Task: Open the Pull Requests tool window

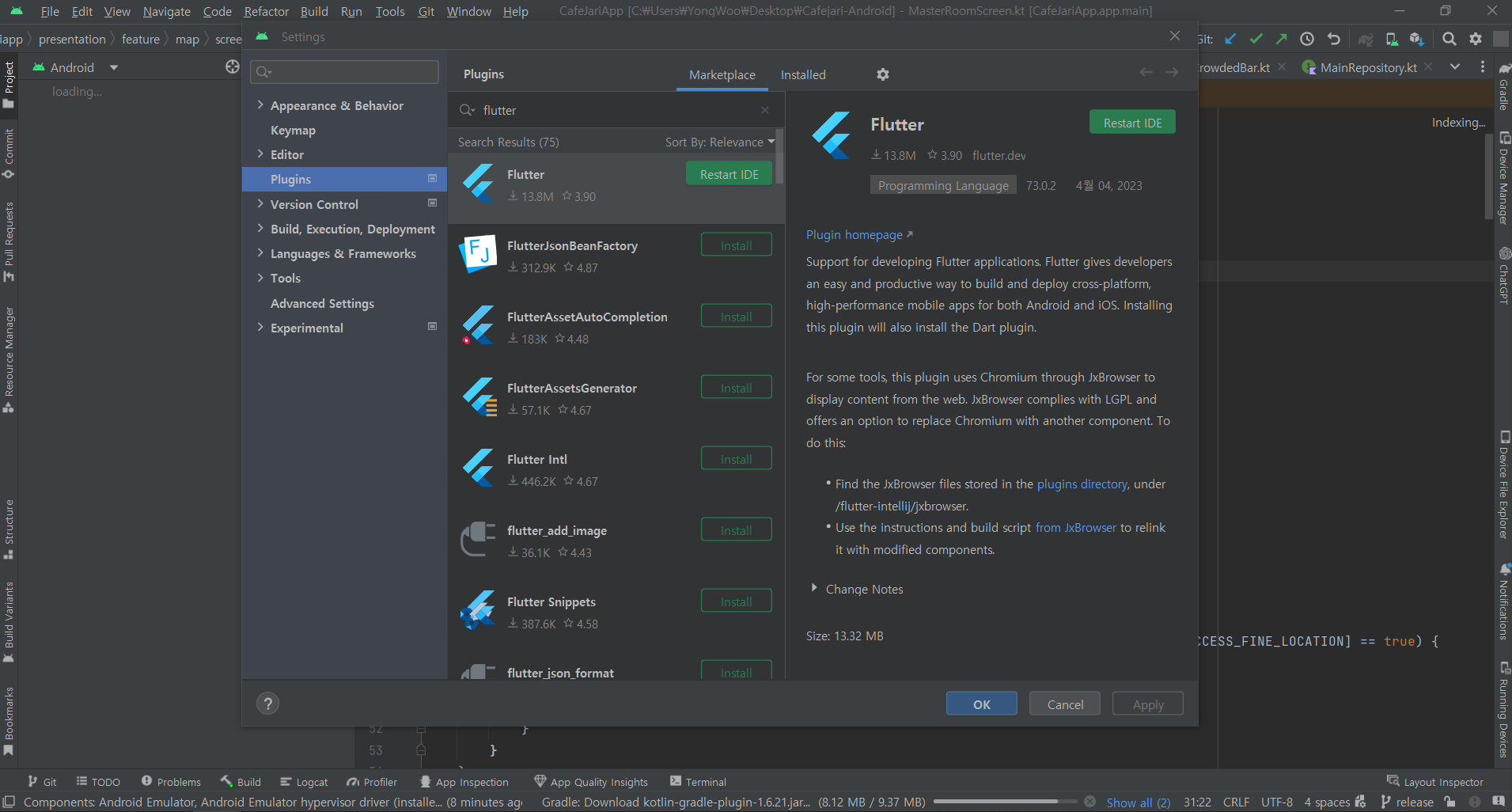Action: [9, 241]
